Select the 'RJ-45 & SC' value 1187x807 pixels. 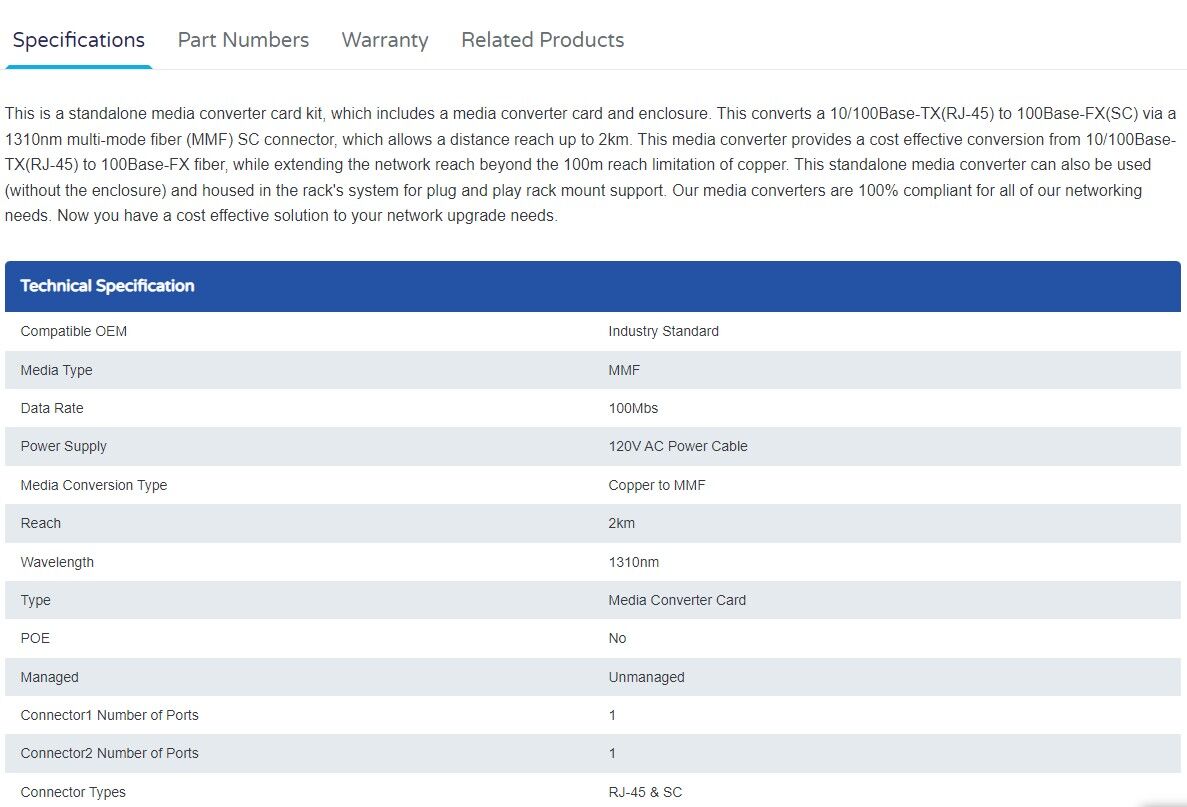coord(646,793)
